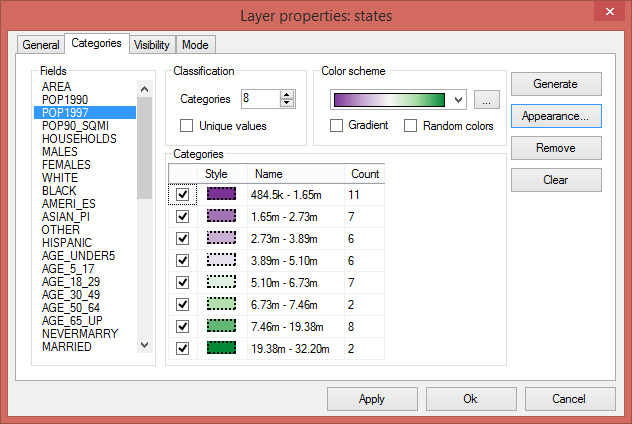The width and height of the screenshot is (632, 424).
Task: Click the Generate button
Action: click(x=556, y=84)
